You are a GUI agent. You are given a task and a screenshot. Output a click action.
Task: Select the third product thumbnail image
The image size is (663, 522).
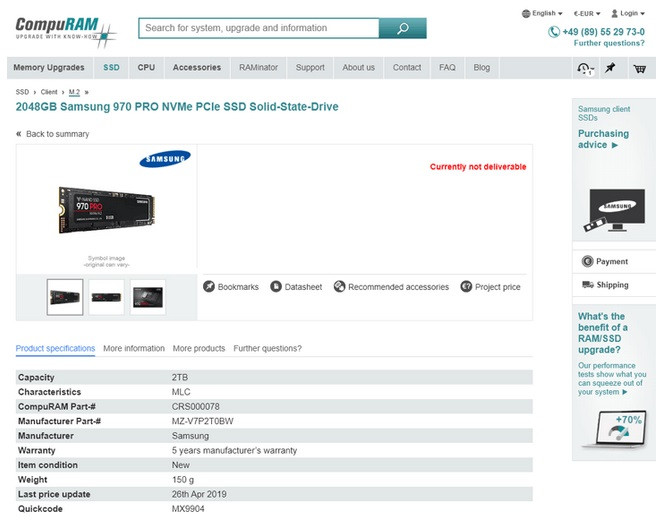[148, 297]
